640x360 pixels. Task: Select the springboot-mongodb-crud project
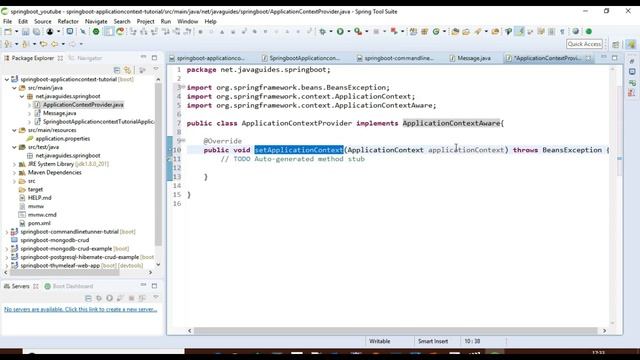tap(55, 240)
